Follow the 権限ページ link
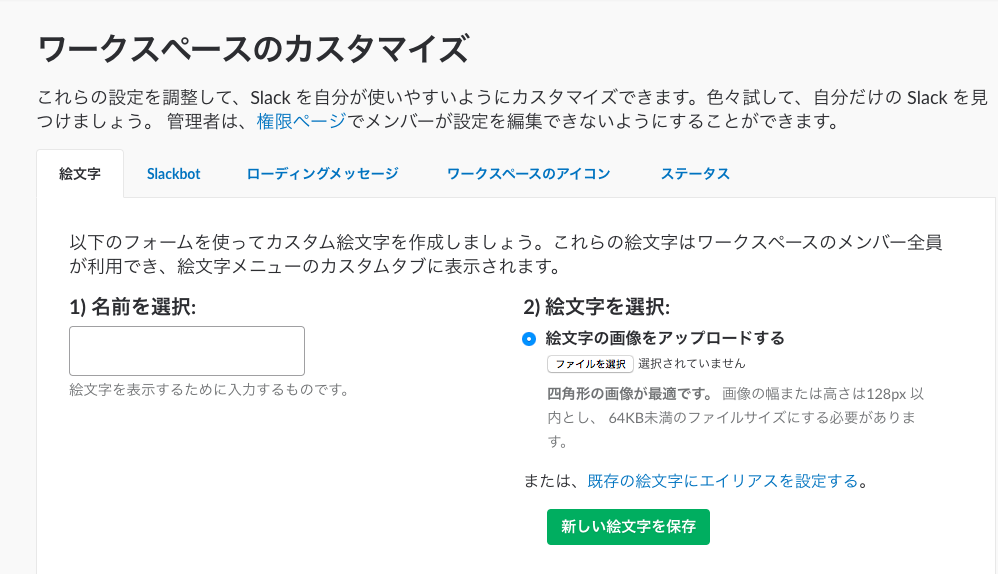This screenshot has width=998, height=574. click(301, 122)
